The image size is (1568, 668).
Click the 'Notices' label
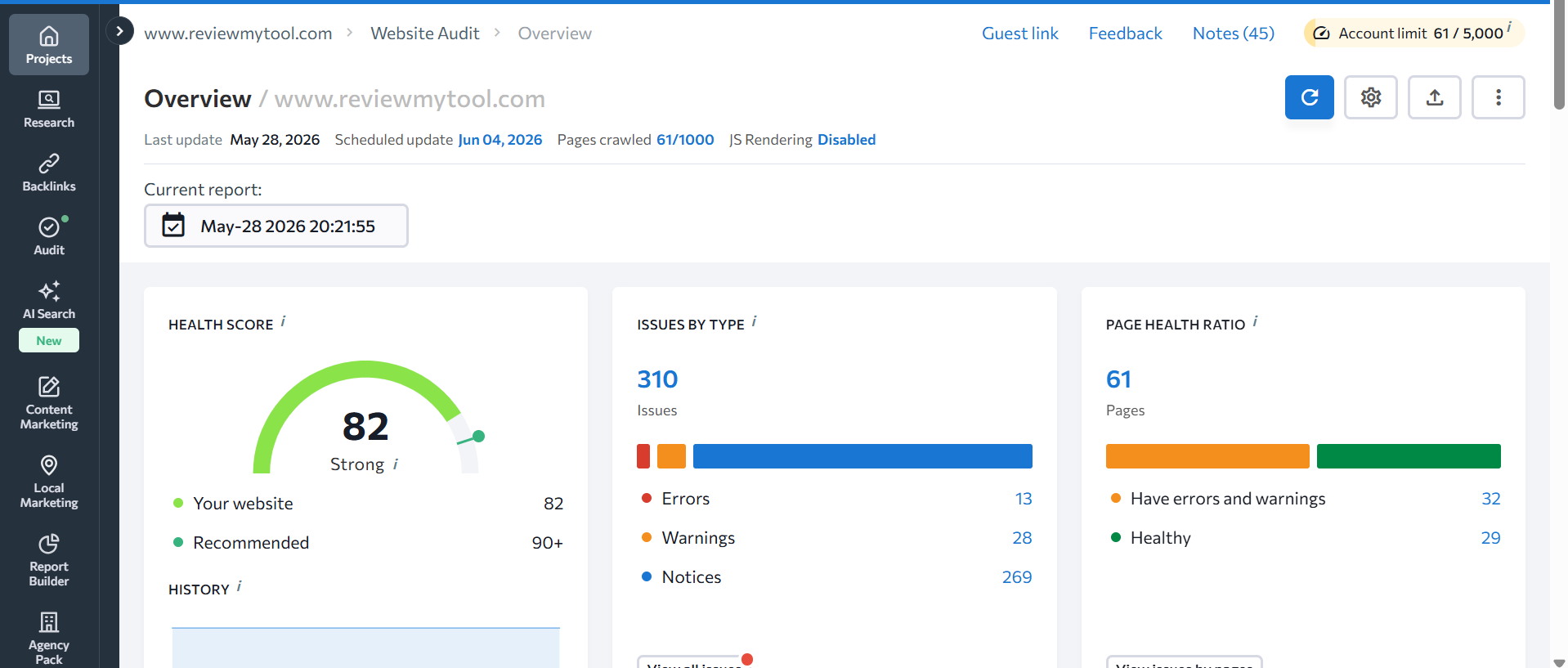click(x=692, y=577)
